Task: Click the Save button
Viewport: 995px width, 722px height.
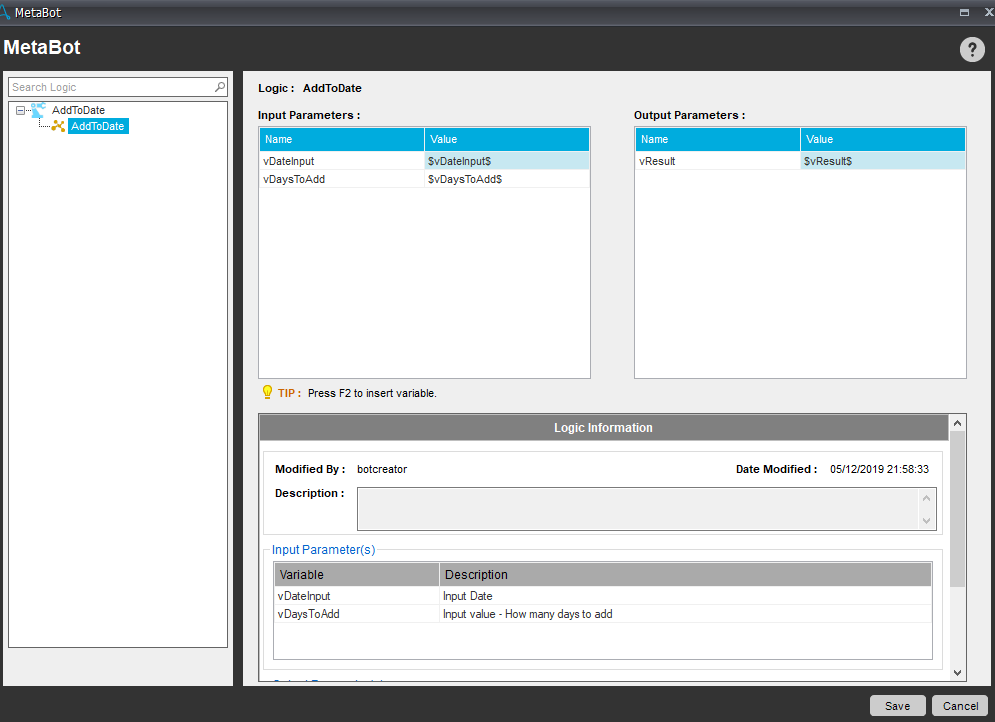Action: (x=897, y=706)
